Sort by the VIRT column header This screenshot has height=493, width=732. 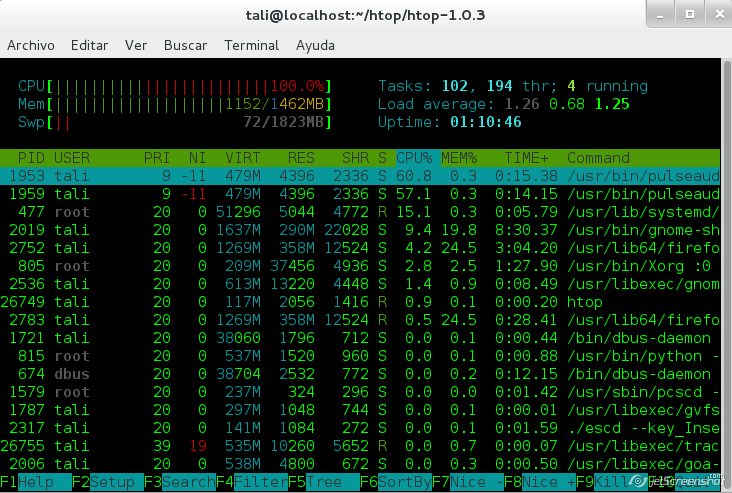point(243,158)
